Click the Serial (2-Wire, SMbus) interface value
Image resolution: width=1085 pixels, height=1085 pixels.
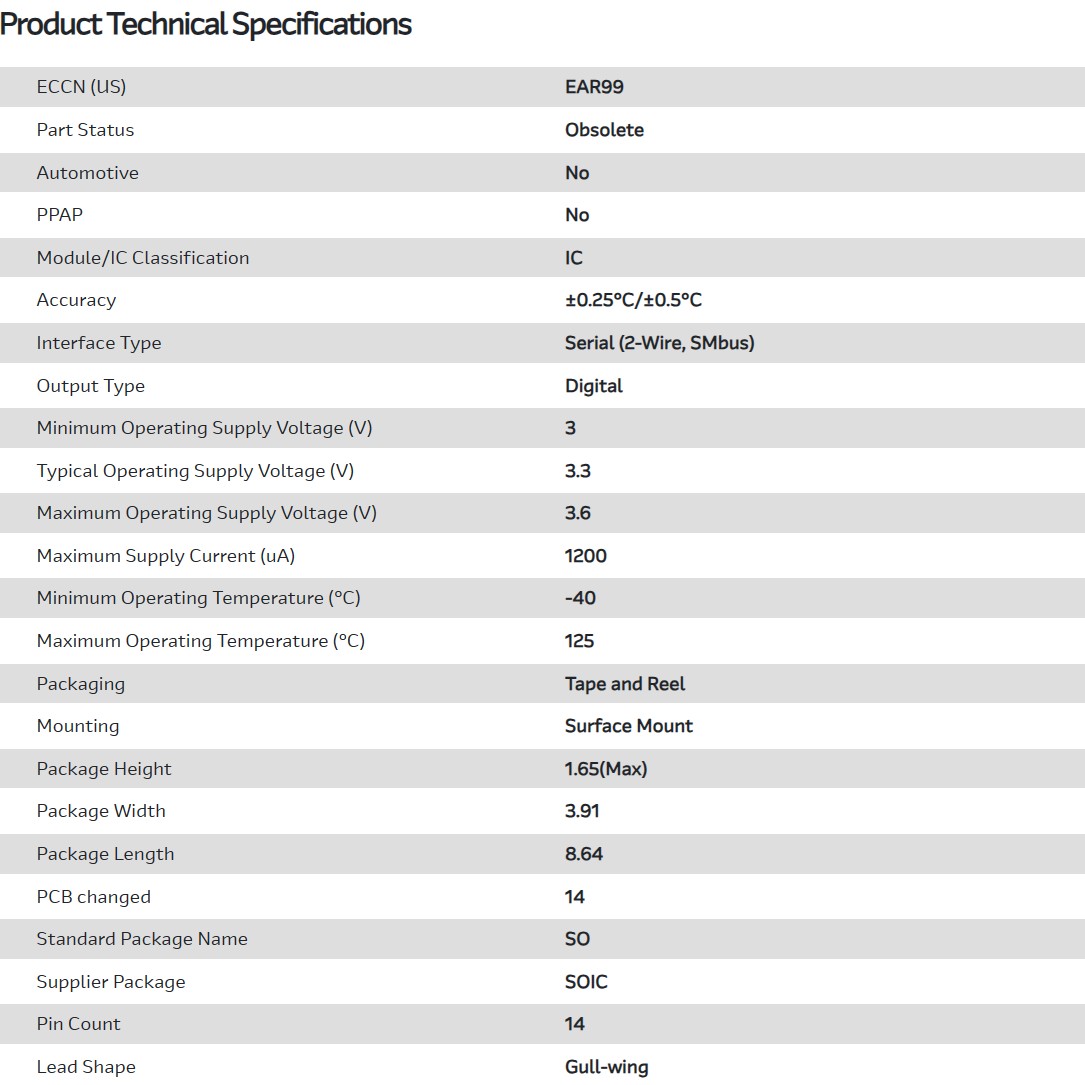coord(659,343)
